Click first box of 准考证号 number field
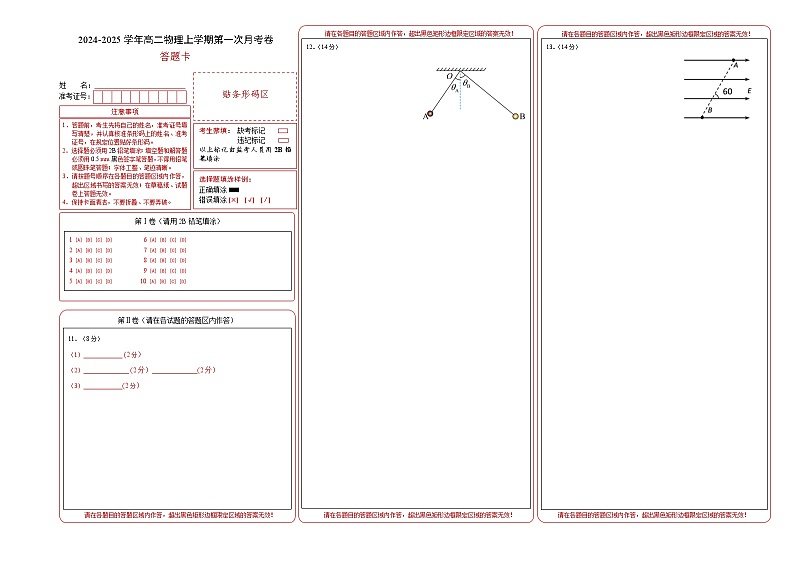The height and width of the screenshot is (562, 794). click(x=96, y=97)
